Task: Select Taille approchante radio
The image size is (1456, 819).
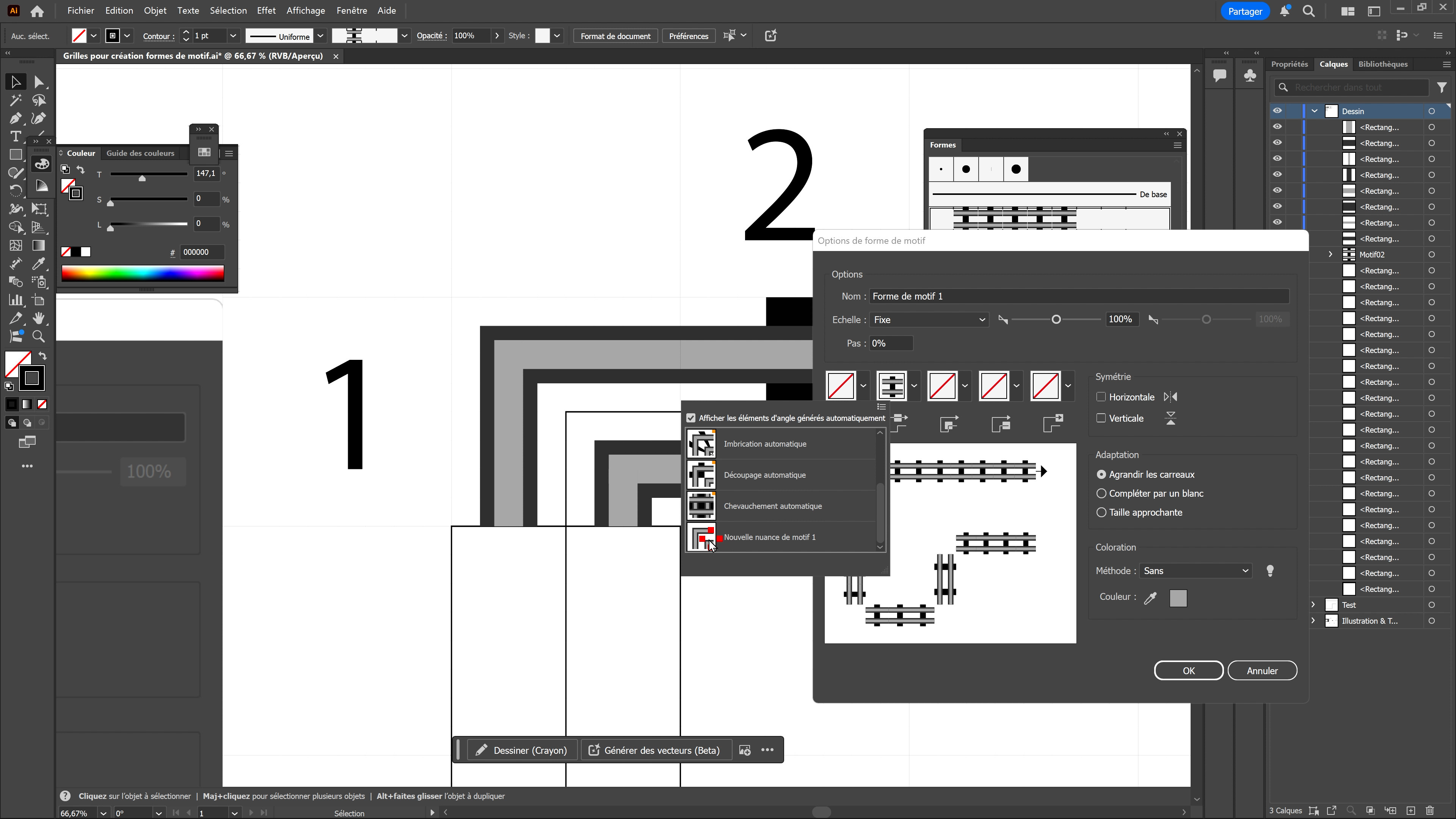Action: (1101, 513)
